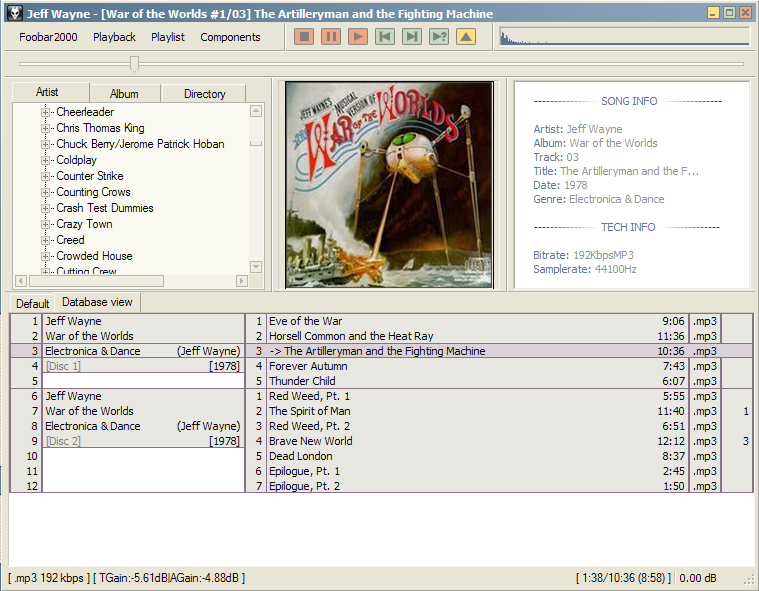Expand the Crowded House artist node

(45, 256)
